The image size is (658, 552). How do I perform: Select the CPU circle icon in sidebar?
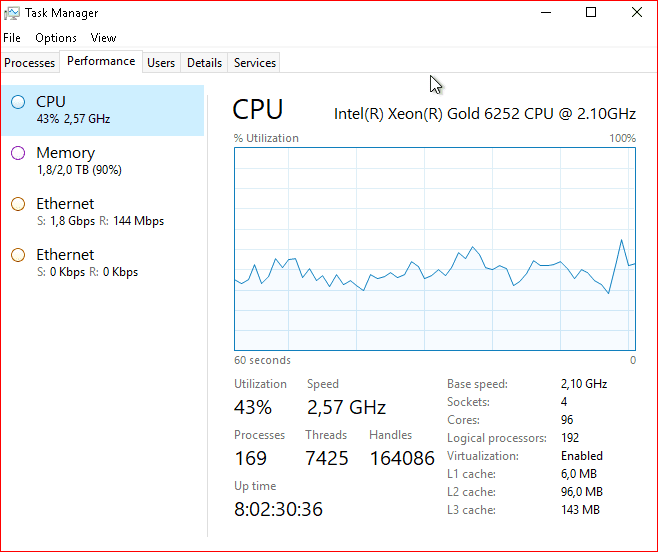point(18,101)
